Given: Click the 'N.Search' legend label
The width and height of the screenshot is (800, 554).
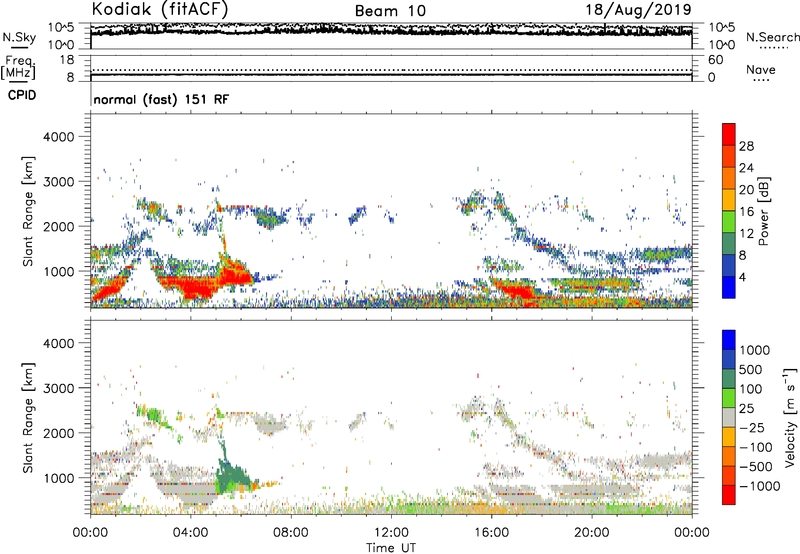Looking at the screenshot, I should [772, 37].
